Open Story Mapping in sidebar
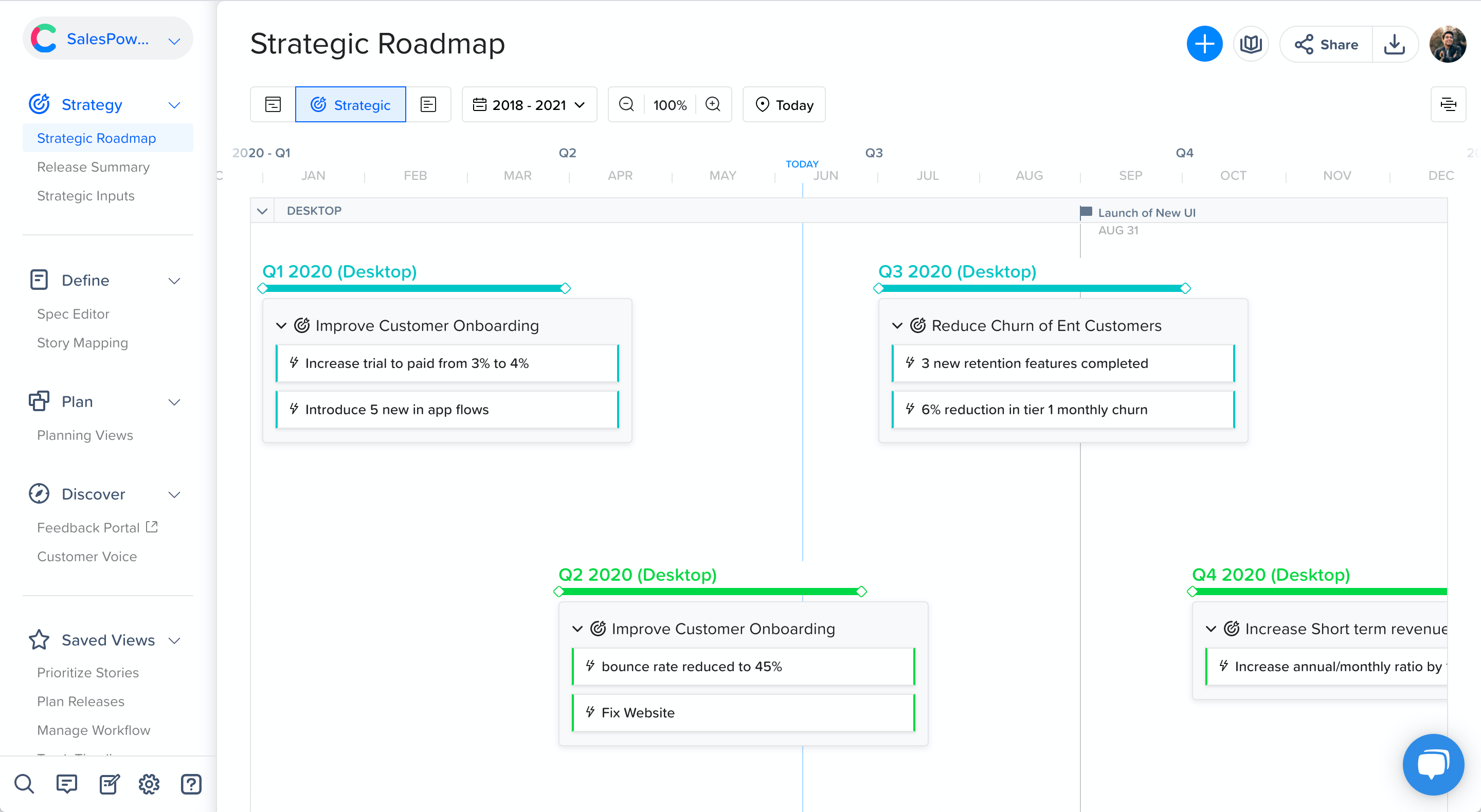The width and height of the screenshot is (1481, 812). click(x=82, y=343)
